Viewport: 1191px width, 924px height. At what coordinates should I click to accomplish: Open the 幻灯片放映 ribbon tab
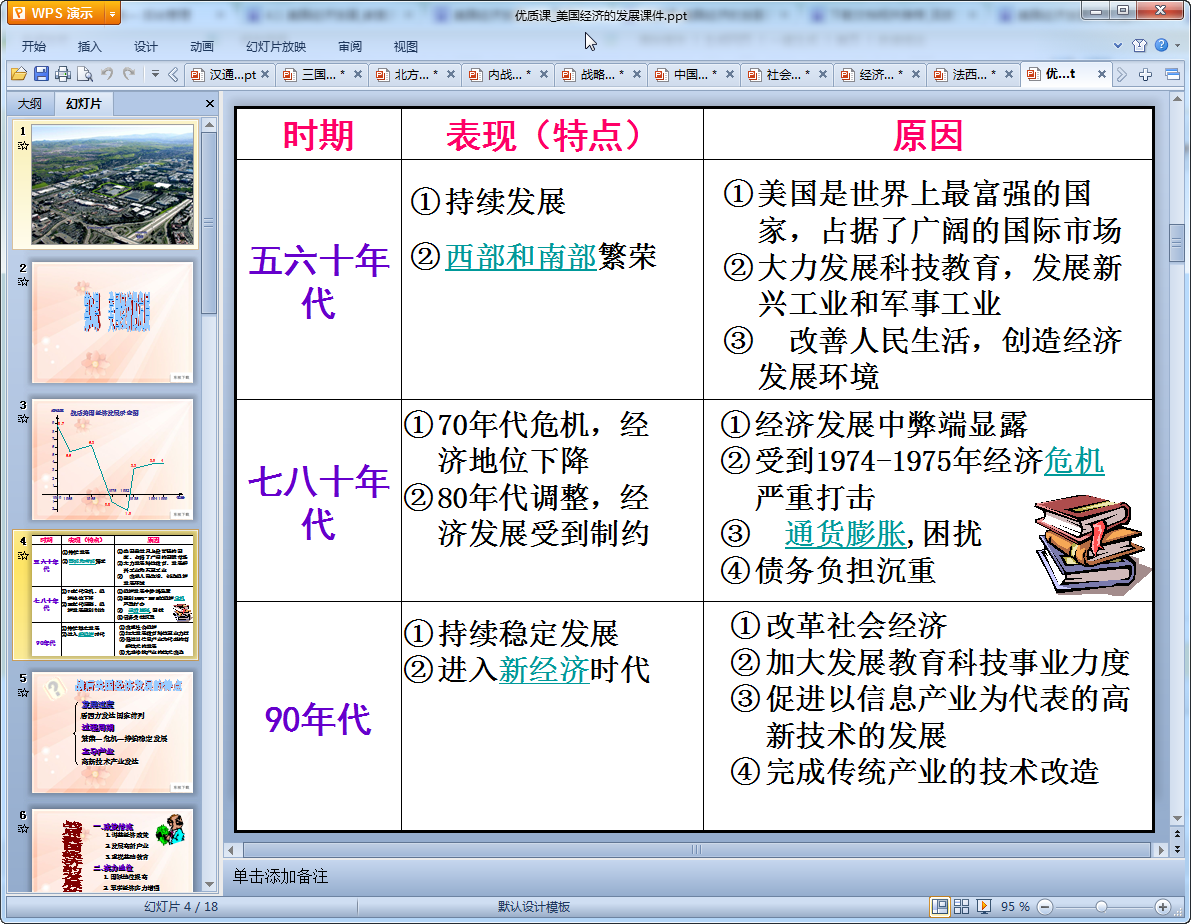pyautogui.click(x=276, y=46)
